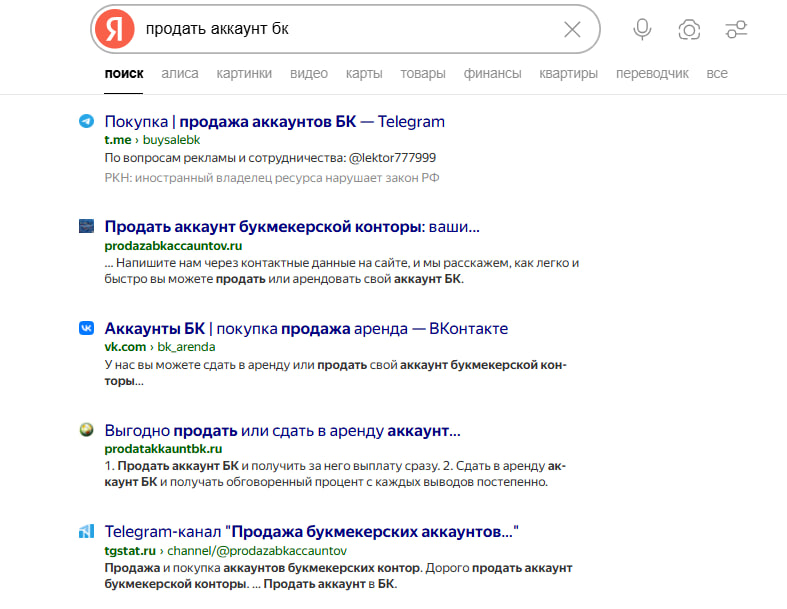The image size is (787, 609).
Task: Click the РКН warning notice text
Action: tap(272, 178)
